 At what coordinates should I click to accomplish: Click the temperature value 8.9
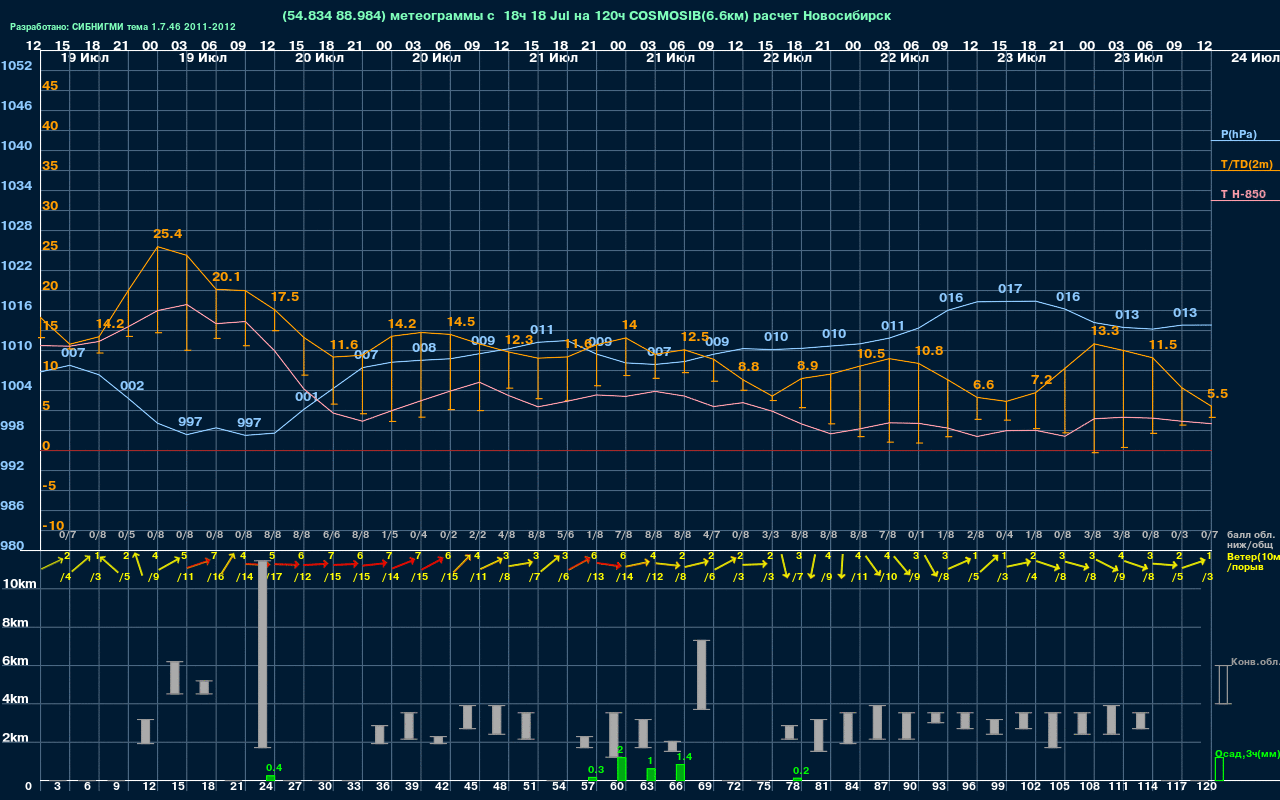807,366
